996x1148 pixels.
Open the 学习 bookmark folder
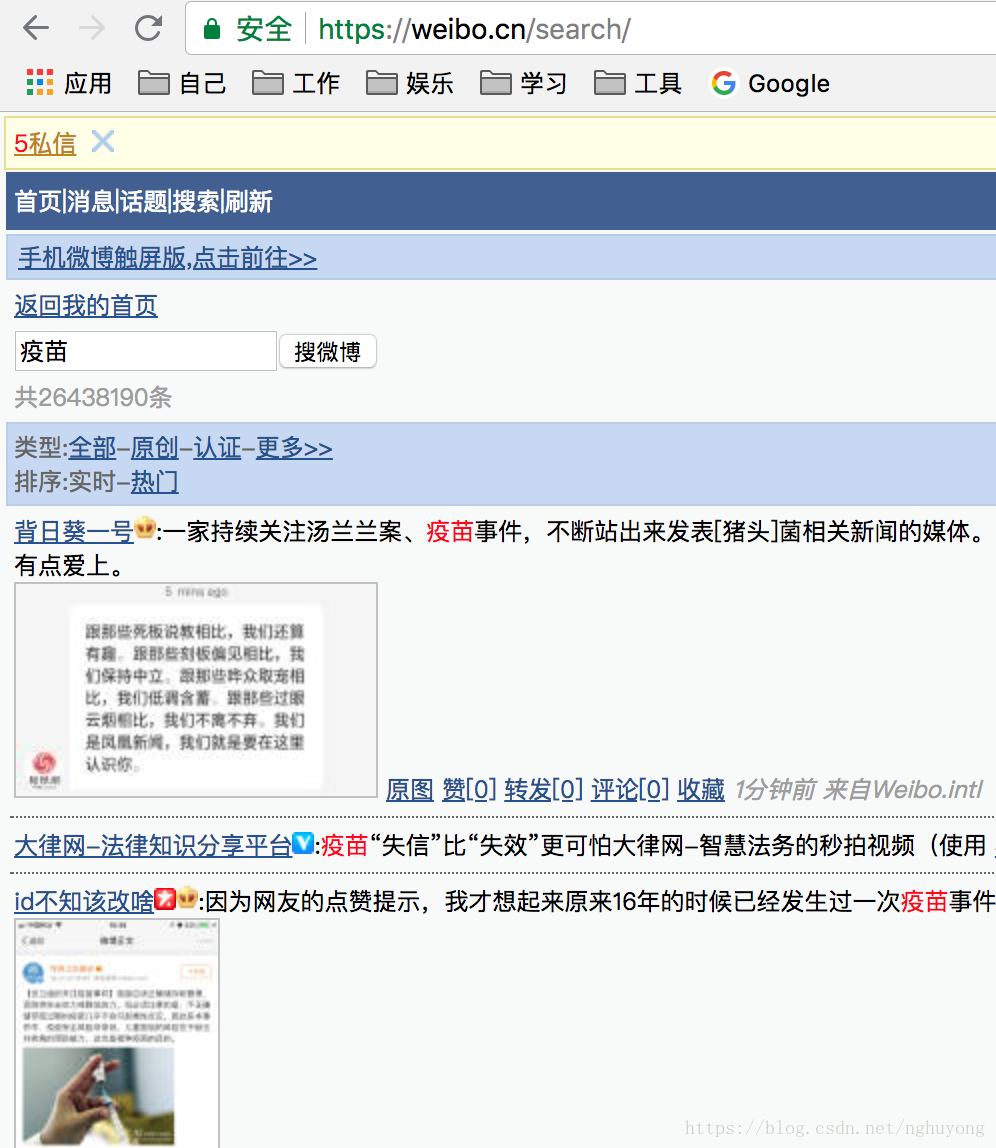click(x=524, y=83)
